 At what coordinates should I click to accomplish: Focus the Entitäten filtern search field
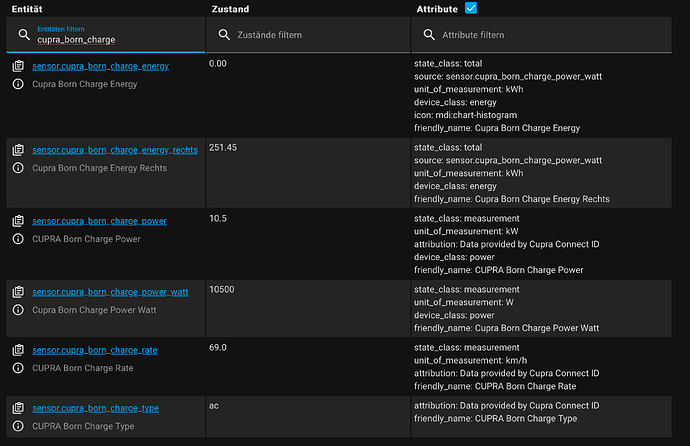tap(106, 35)
